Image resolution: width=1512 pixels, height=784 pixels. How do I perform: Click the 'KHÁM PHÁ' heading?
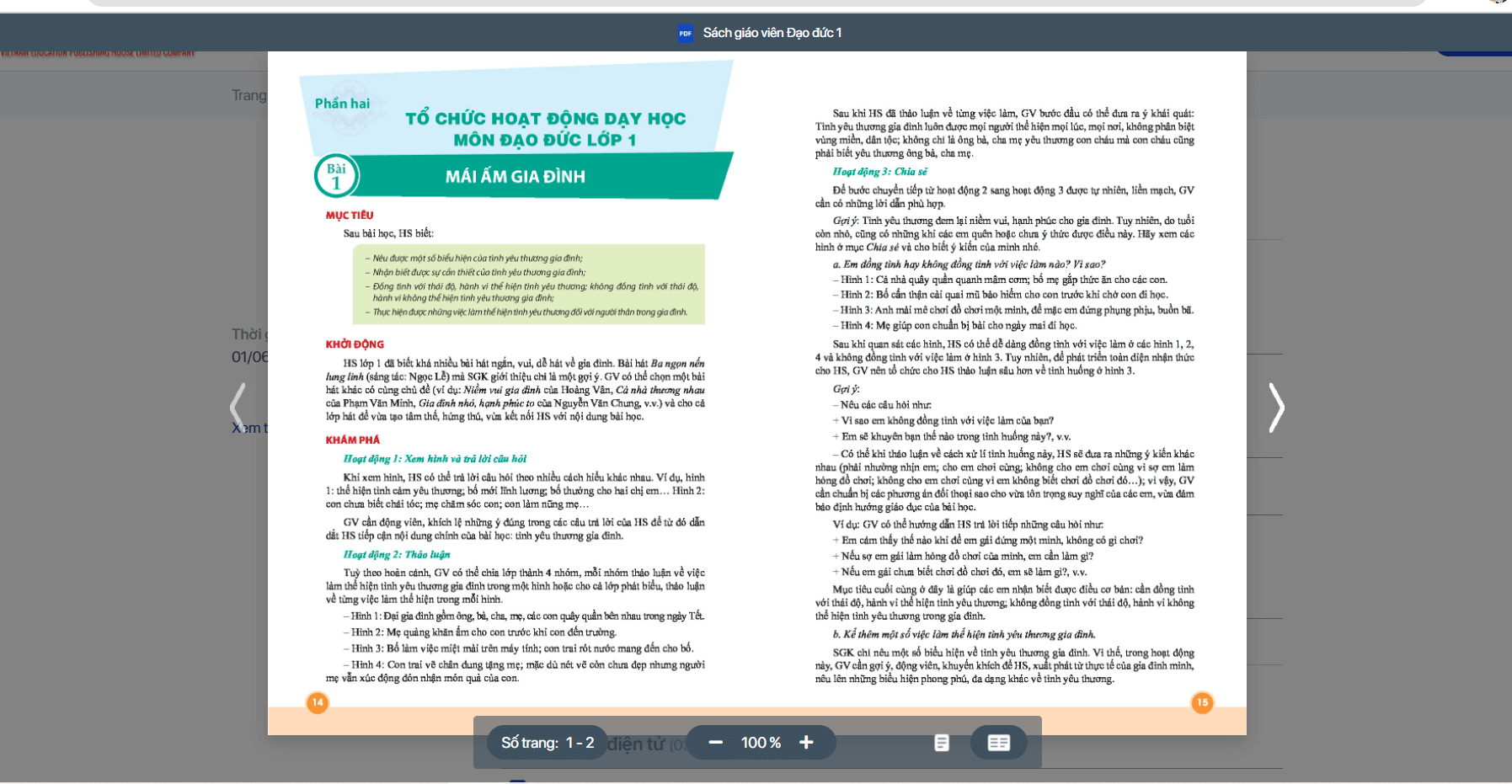click(x=353, y=440)
